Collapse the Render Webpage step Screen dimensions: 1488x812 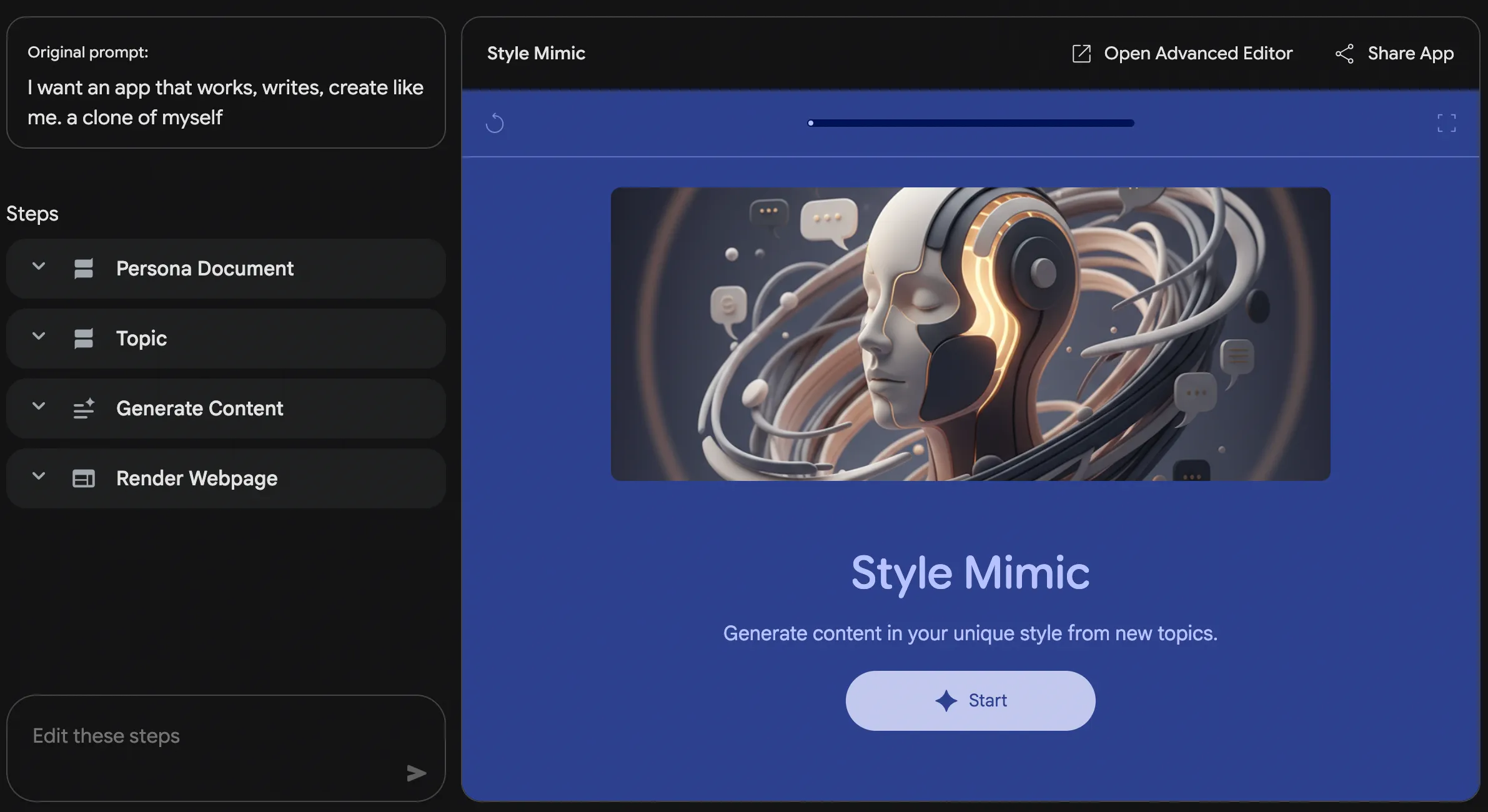tap(38, 476)
